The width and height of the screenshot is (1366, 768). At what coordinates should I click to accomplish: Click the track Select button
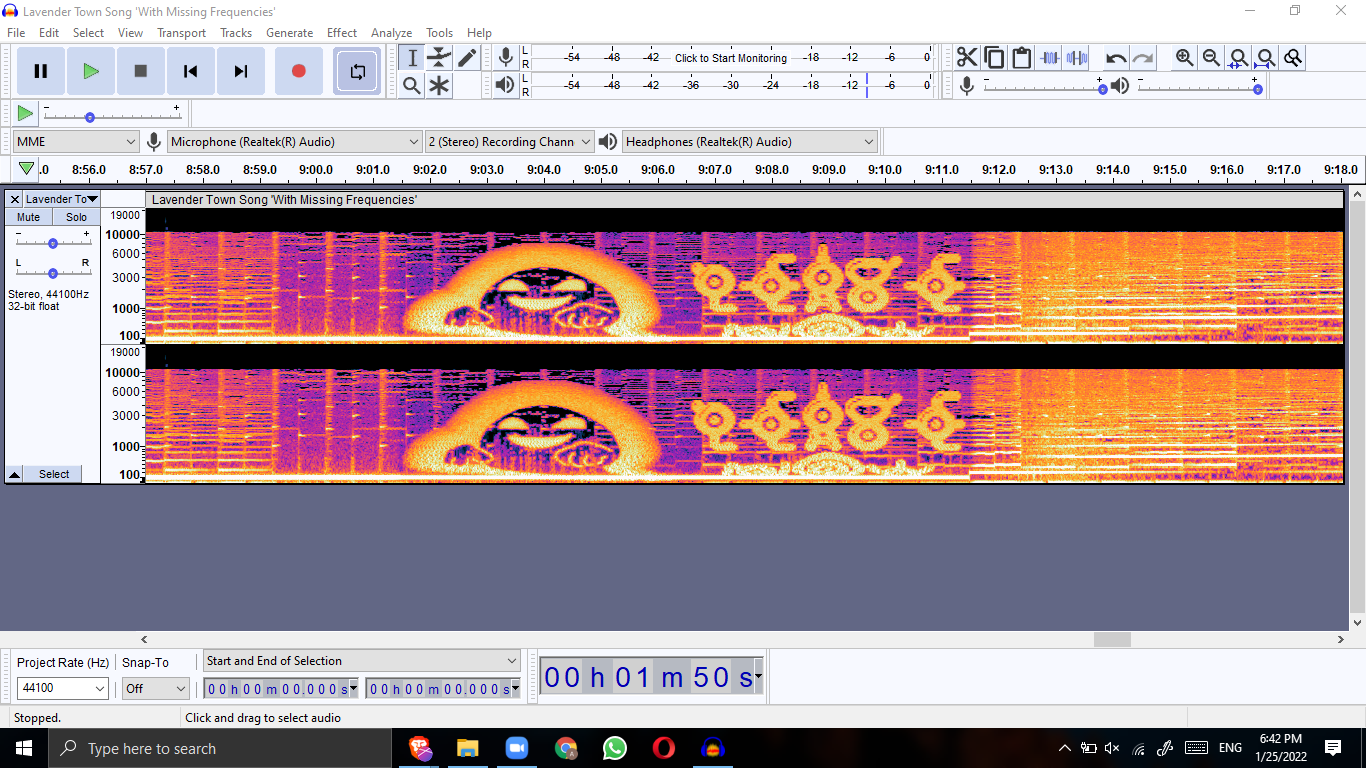pyautogui.click(x=54, y=474)
